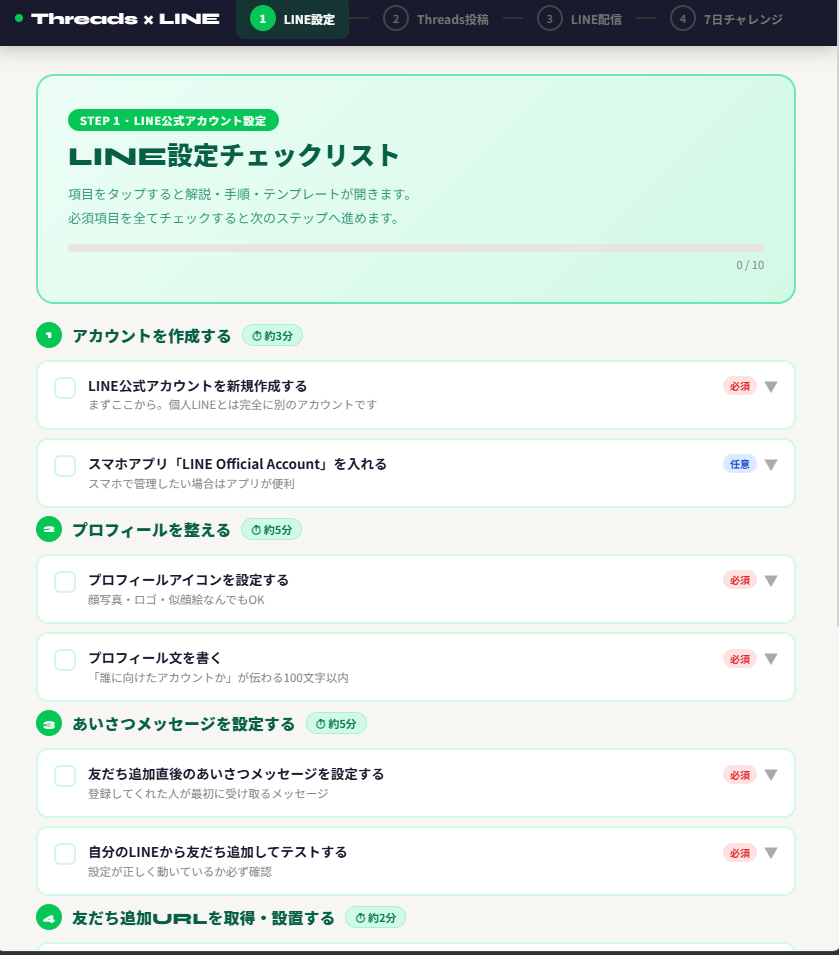Click the checklist progress bar
This screenshot has width=839, height=955.
click(415, 248)
